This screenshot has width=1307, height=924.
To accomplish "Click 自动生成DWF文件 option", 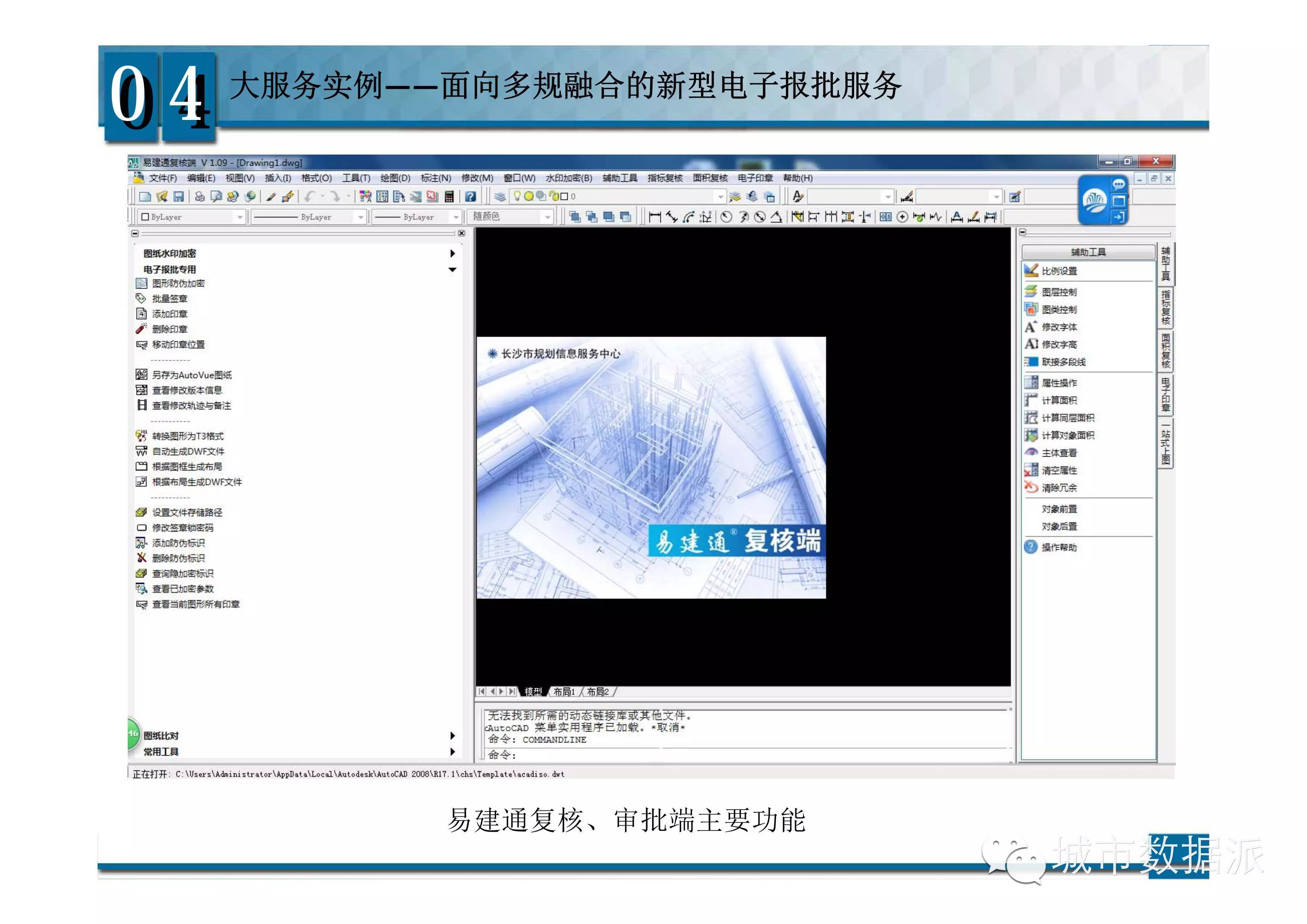I will click(188, 451).
